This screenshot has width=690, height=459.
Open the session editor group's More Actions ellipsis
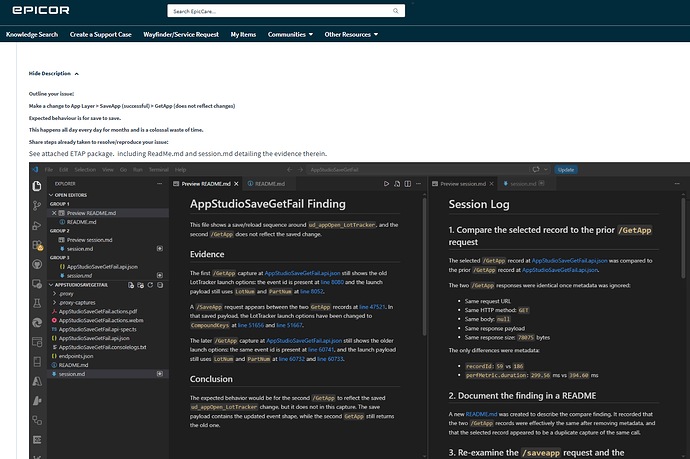coord(677,184)
